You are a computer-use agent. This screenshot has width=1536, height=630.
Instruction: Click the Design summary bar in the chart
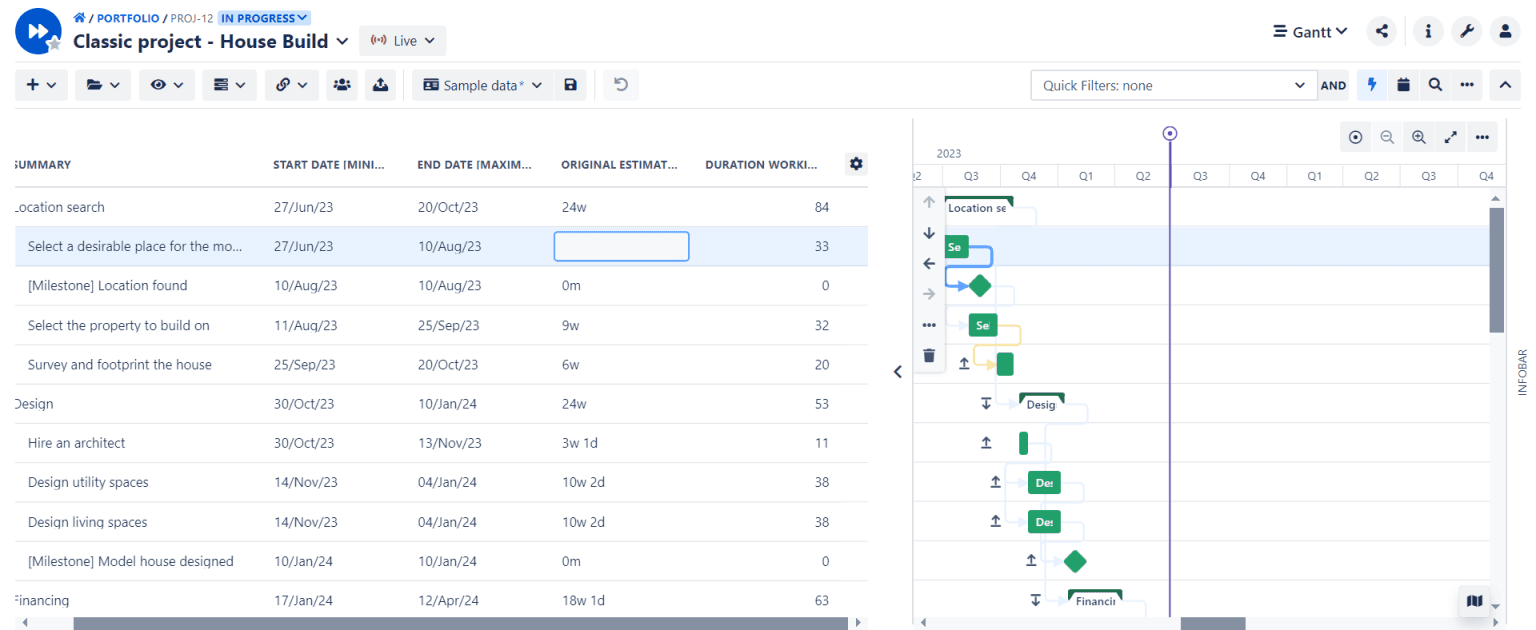[x=1041, y=402]
